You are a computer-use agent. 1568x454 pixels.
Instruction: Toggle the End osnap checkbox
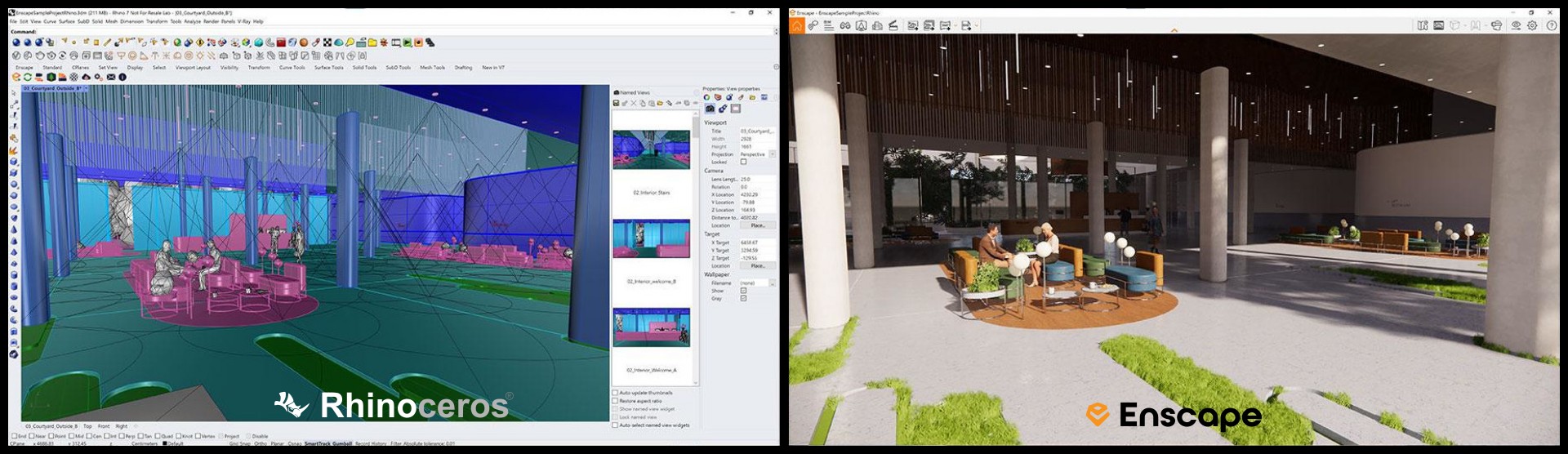click(x=15, y=436)
